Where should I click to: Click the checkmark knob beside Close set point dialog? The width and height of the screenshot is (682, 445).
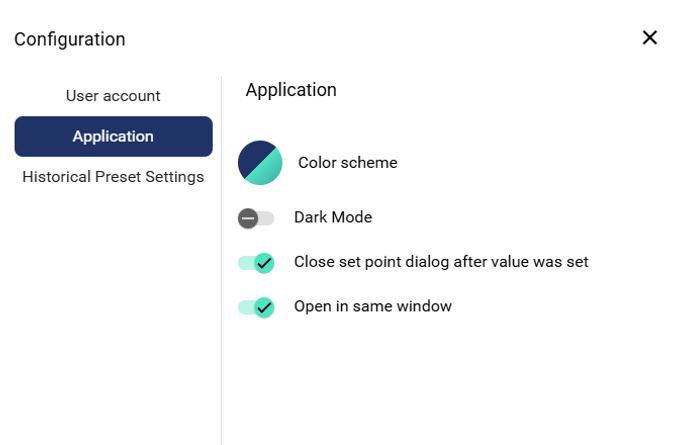[x=264, y=263]
